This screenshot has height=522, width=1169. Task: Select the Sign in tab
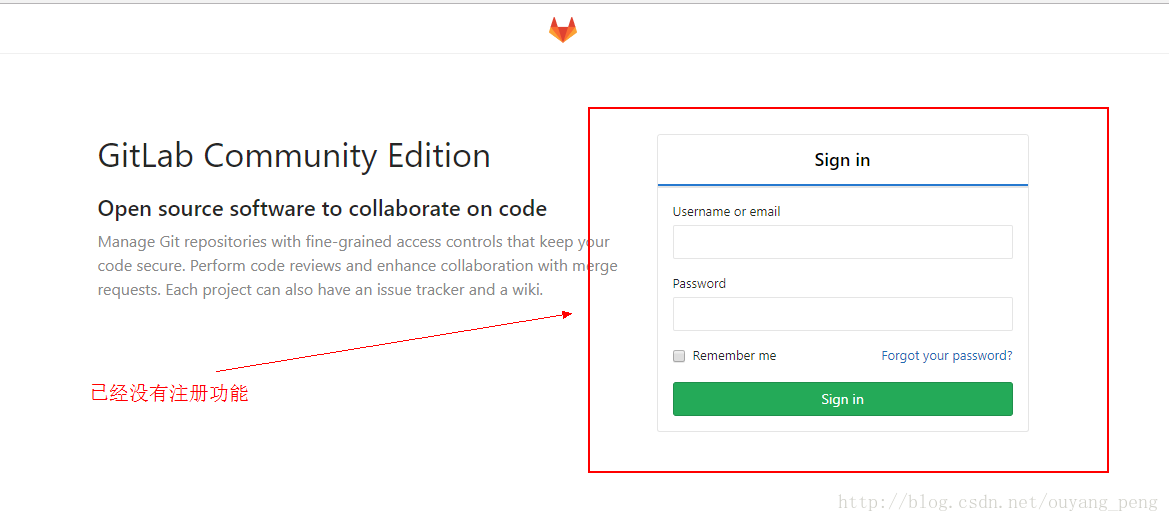coord(842,160)
